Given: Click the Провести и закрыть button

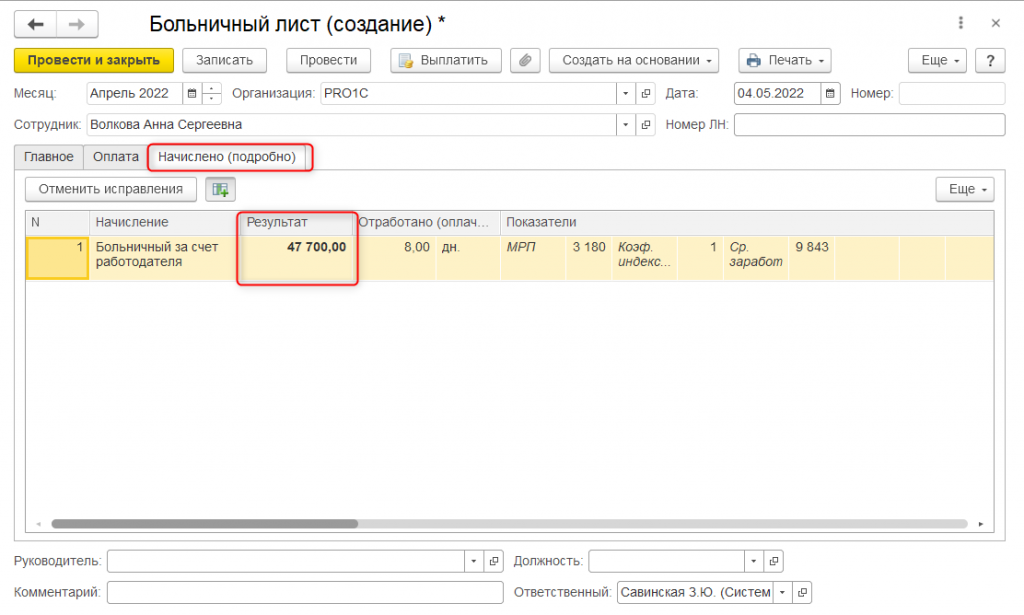Looking at the screenshot, I should (x=94, y=60).
